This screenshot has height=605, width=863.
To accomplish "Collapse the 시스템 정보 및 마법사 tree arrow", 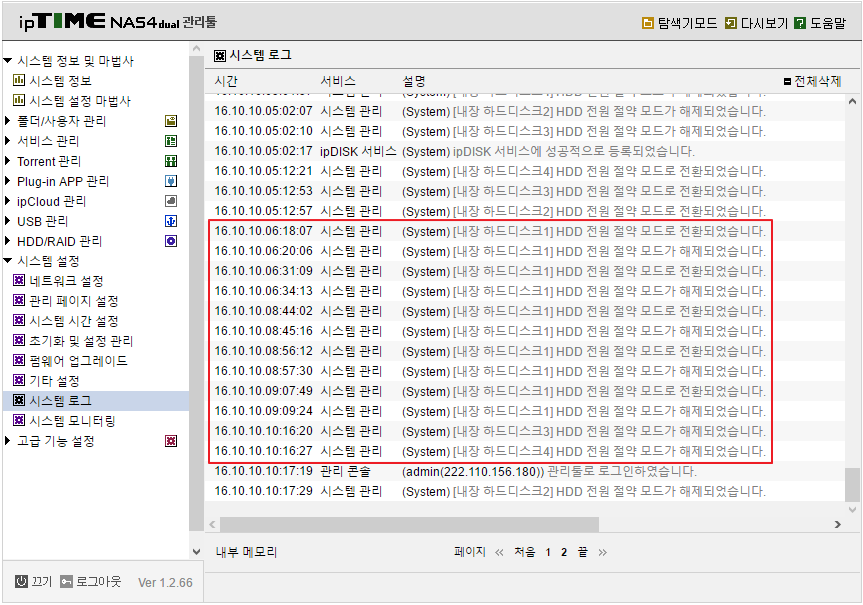I will (x=8, y=61).
